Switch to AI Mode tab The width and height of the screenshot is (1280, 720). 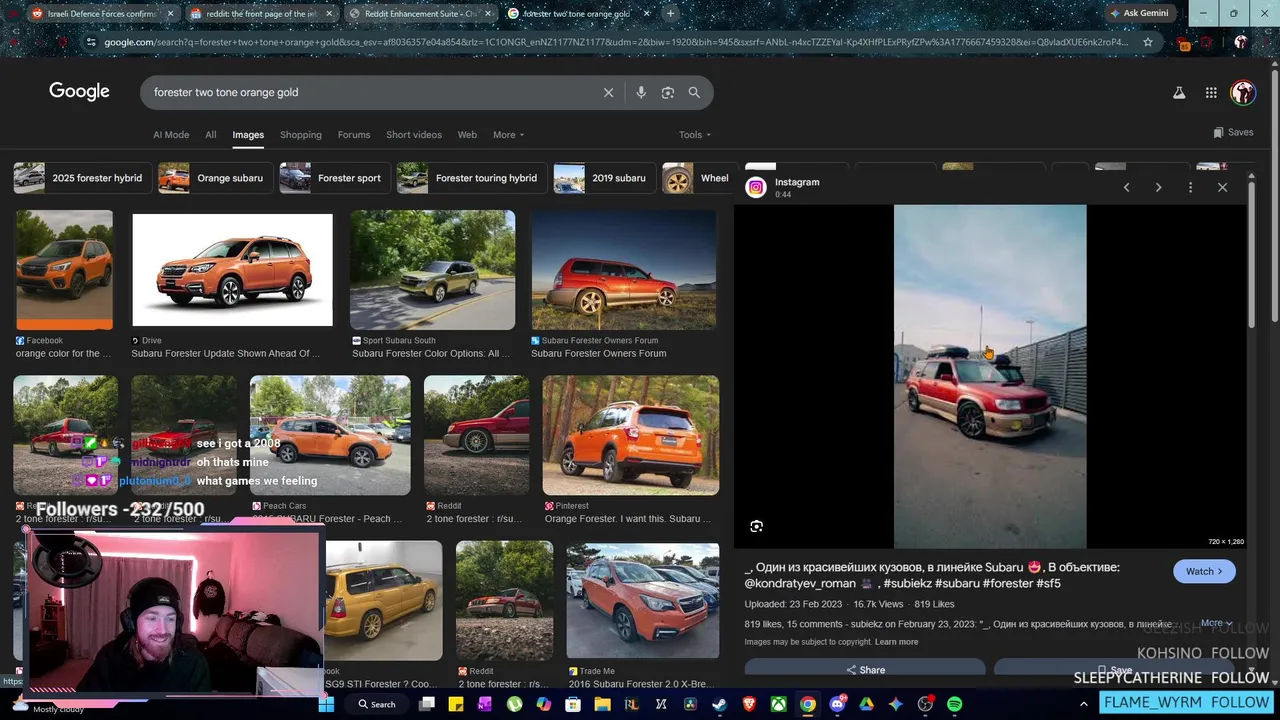[x=171, y=135]
